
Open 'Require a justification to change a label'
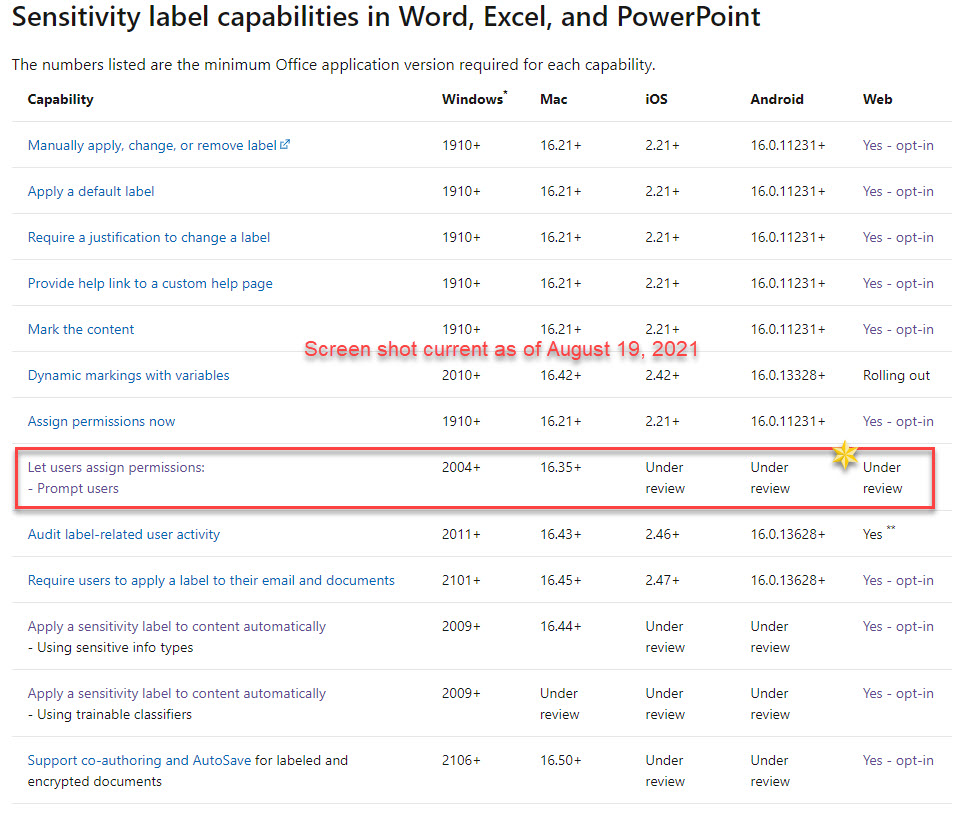[149, 238]
